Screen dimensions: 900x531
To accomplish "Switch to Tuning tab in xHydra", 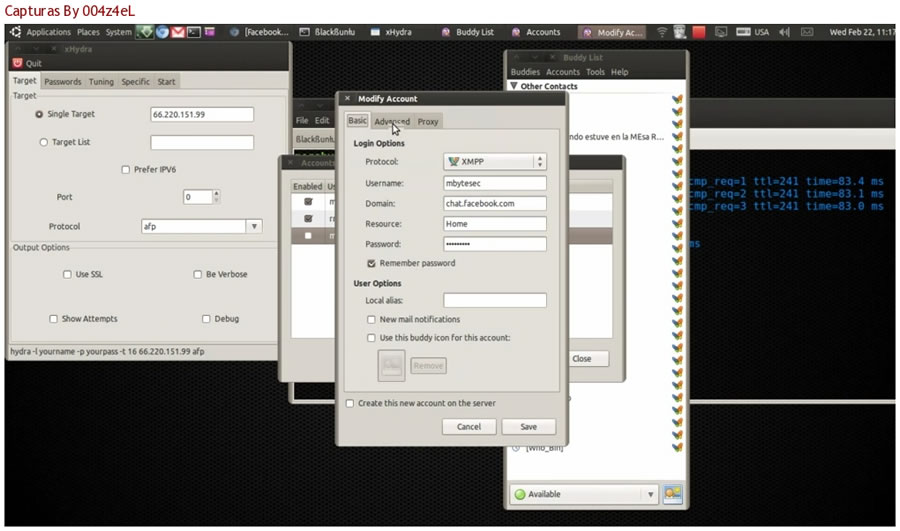I will [101, 82].
